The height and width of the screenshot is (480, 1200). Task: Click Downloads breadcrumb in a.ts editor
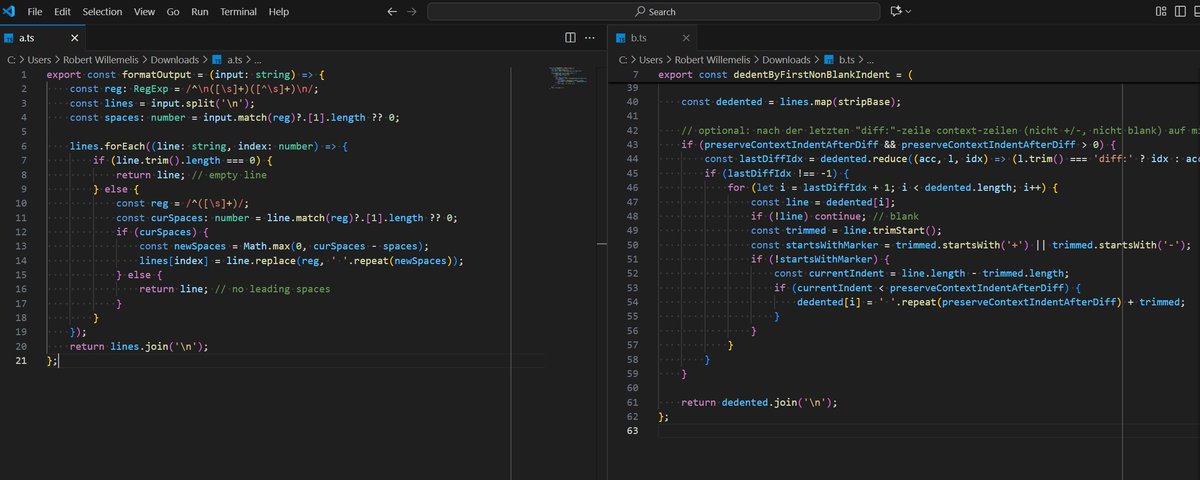coord(174,60)
